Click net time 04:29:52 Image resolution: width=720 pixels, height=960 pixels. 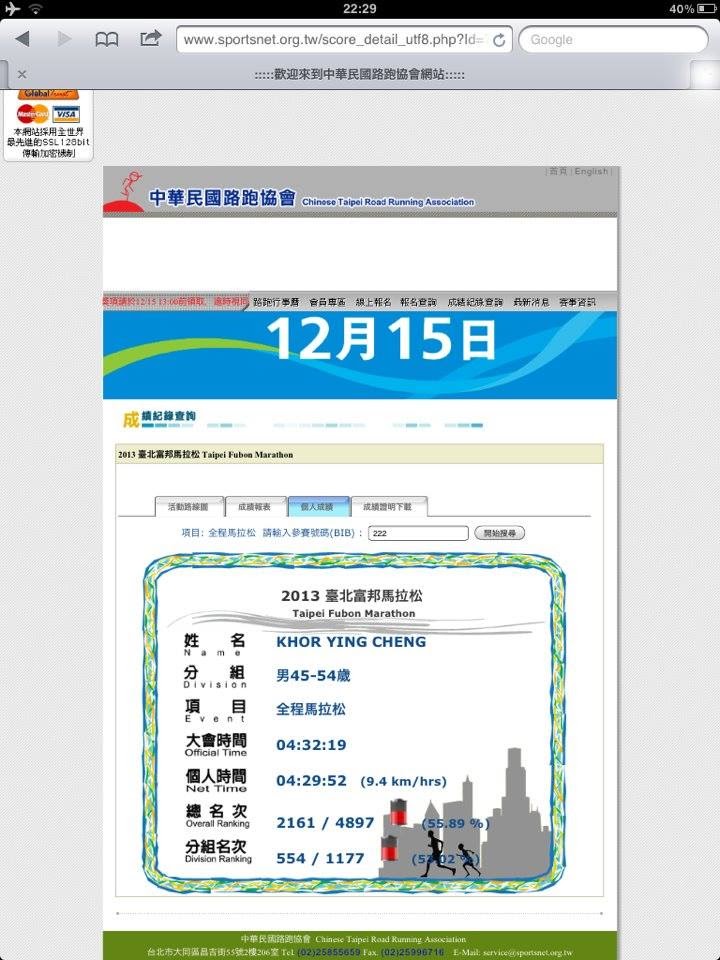click(x=311, y=781)
